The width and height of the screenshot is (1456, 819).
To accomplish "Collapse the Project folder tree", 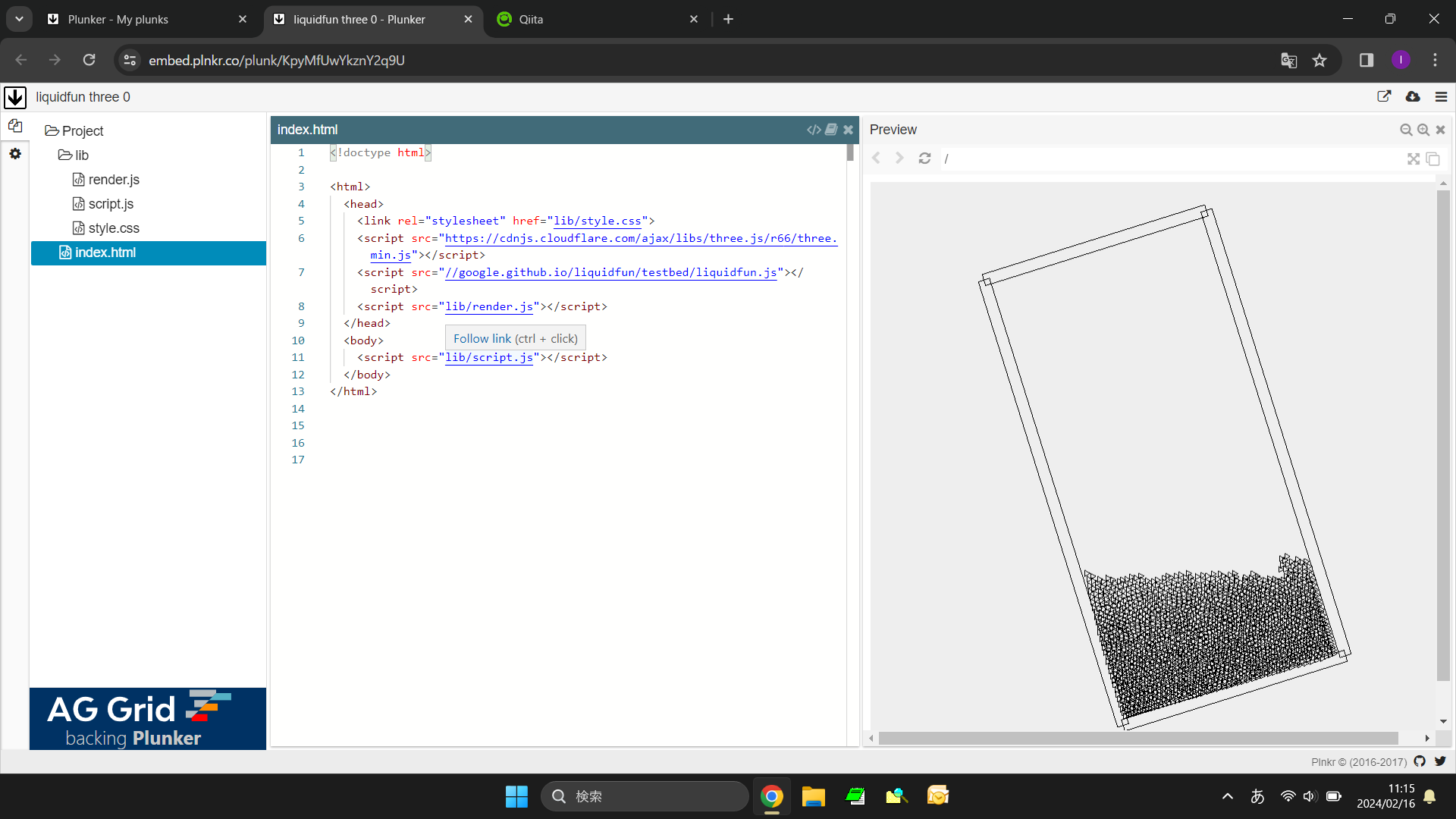I will 74,131.
